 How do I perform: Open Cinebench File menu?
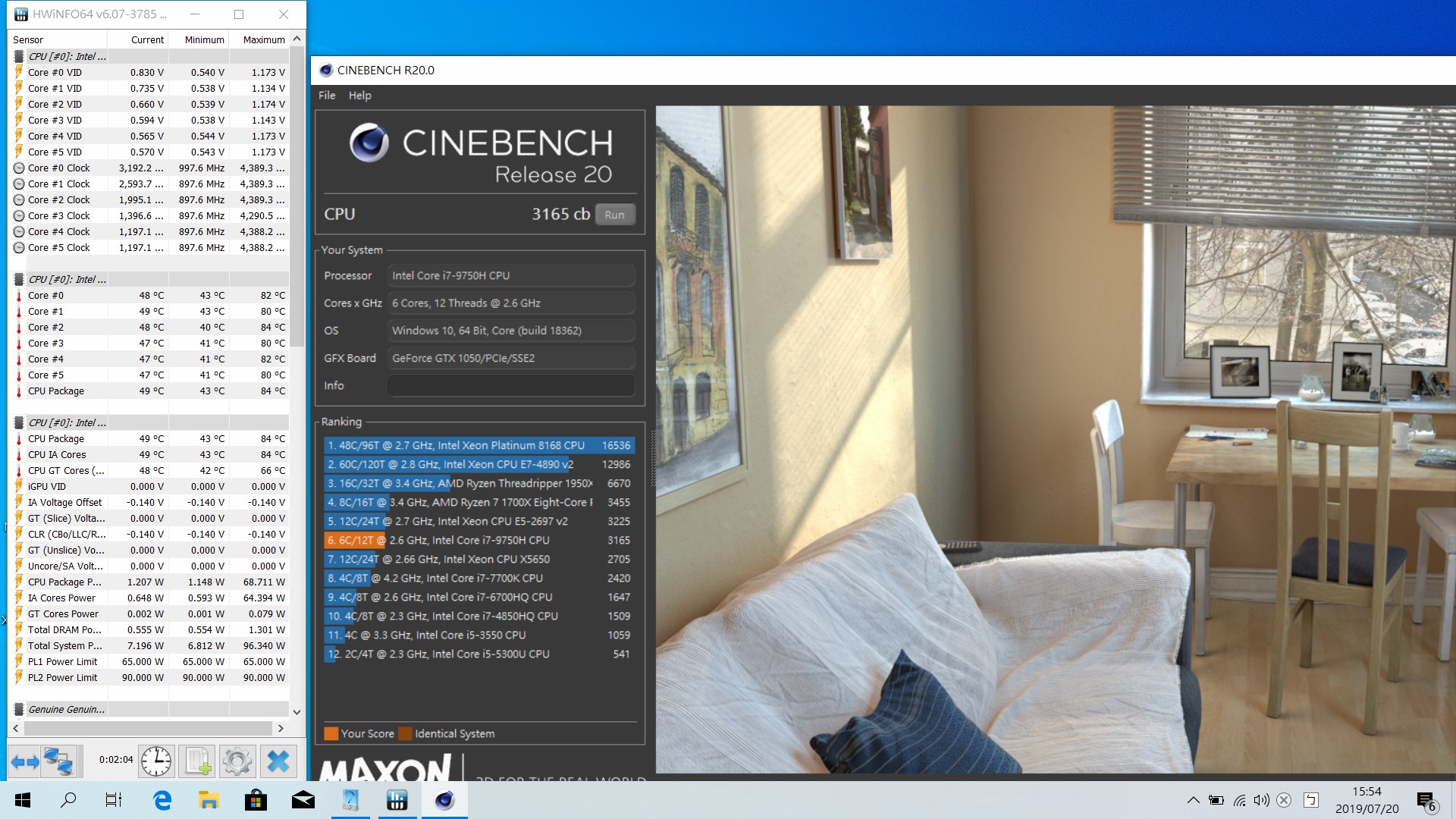pyautogui.click(x=327, y=96)
